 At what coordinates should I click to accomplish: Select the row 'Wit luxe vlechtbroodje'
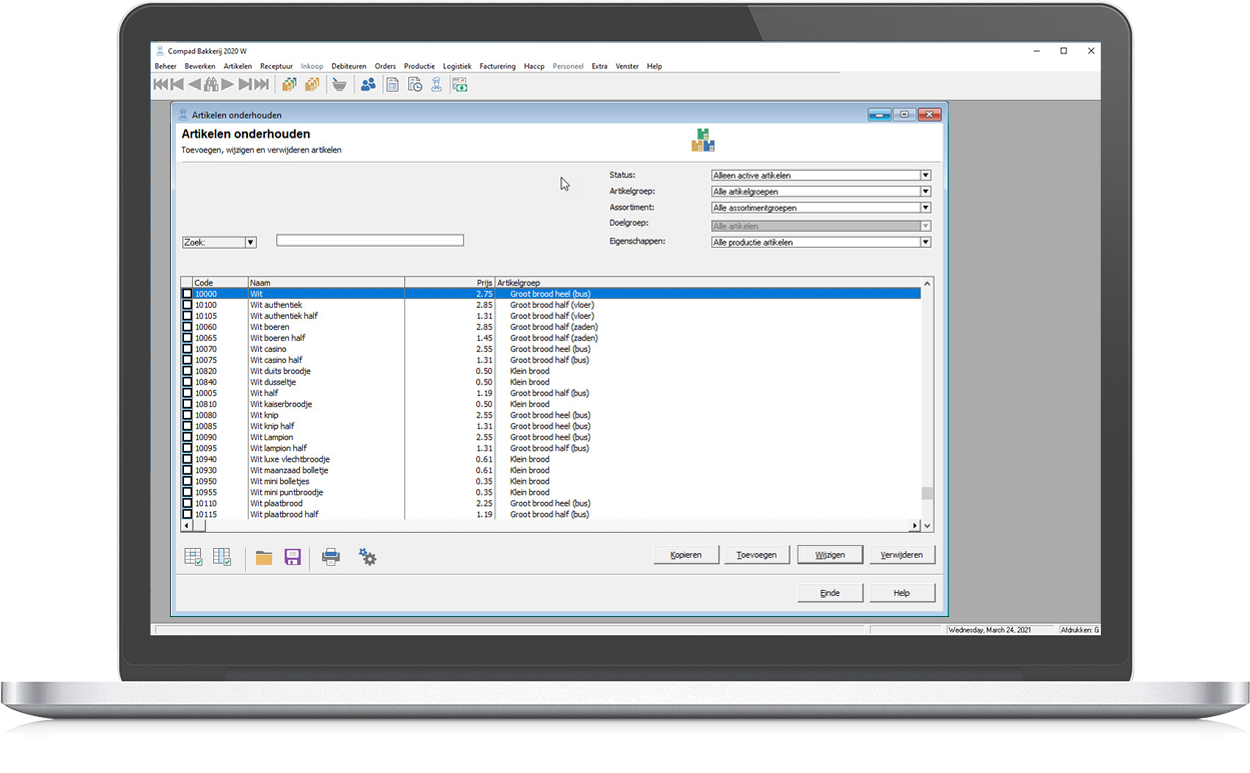(551, 459)
